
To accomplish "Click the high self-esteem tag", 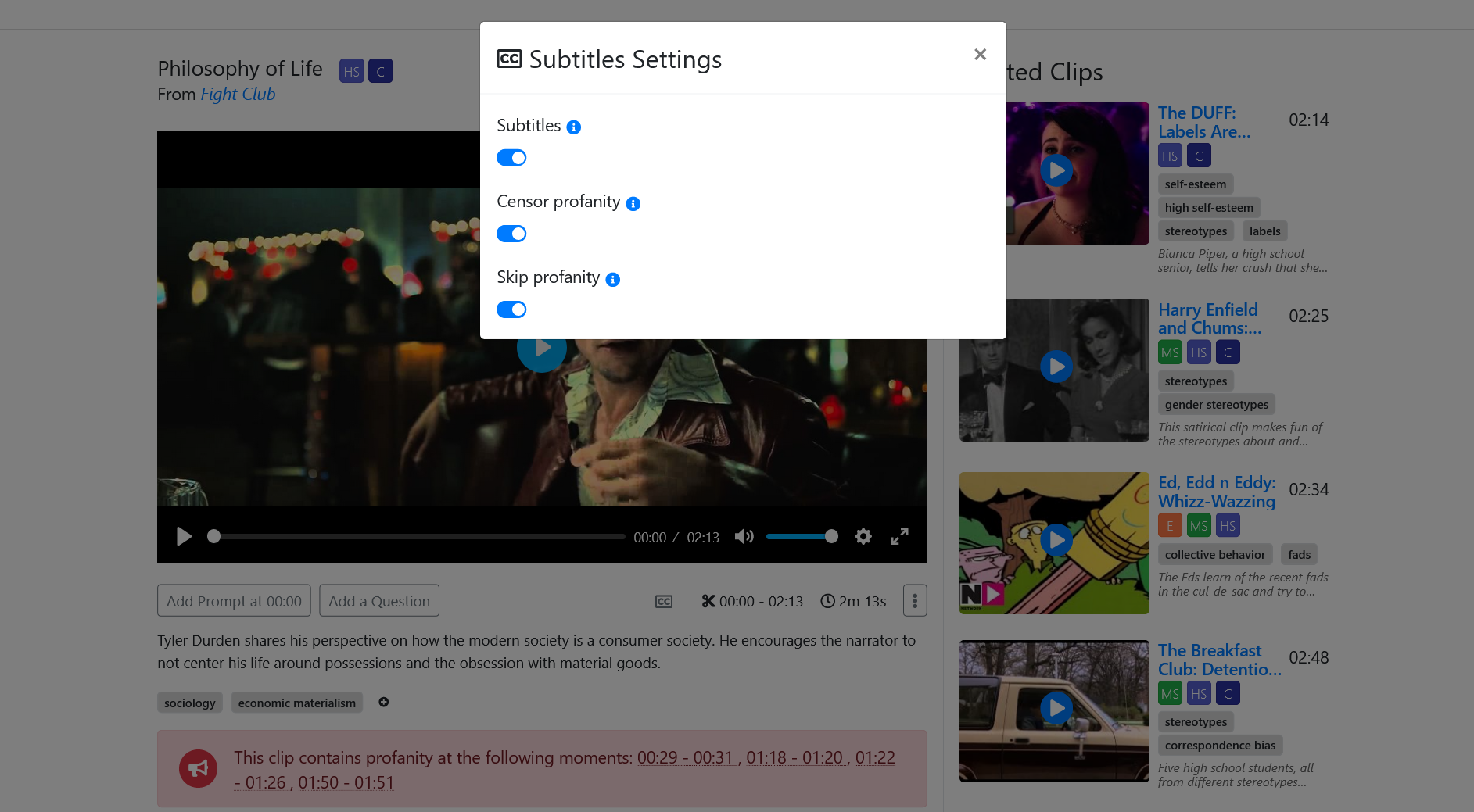I will coord(1209,208).
